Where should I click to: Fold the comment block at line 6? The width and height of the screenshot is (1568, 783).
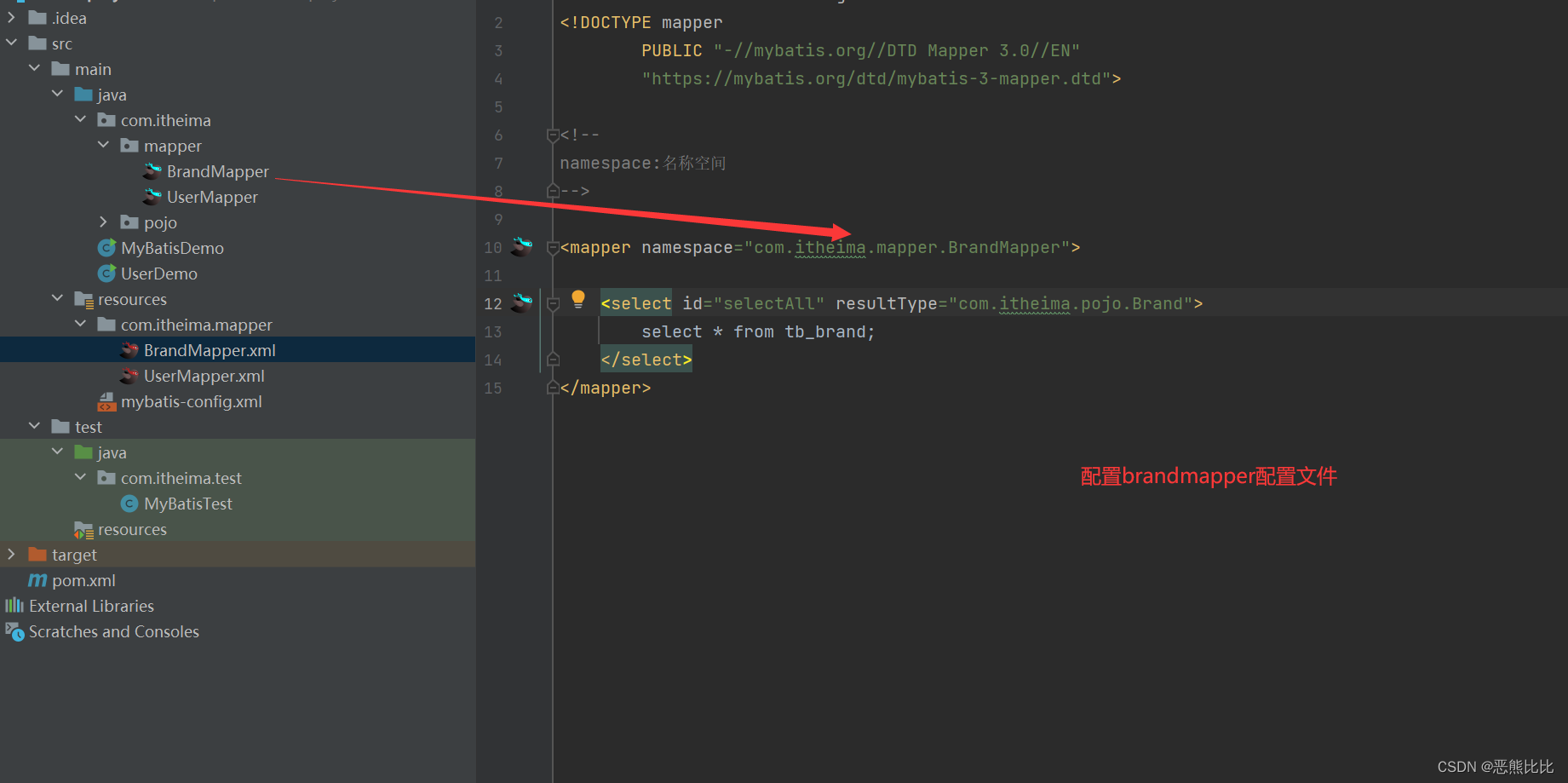point(553,135)
